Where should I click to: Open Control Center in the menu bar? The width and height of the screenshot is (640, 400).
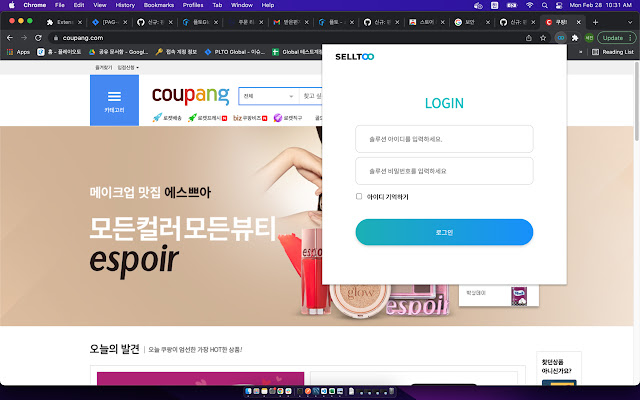[559, 5]
